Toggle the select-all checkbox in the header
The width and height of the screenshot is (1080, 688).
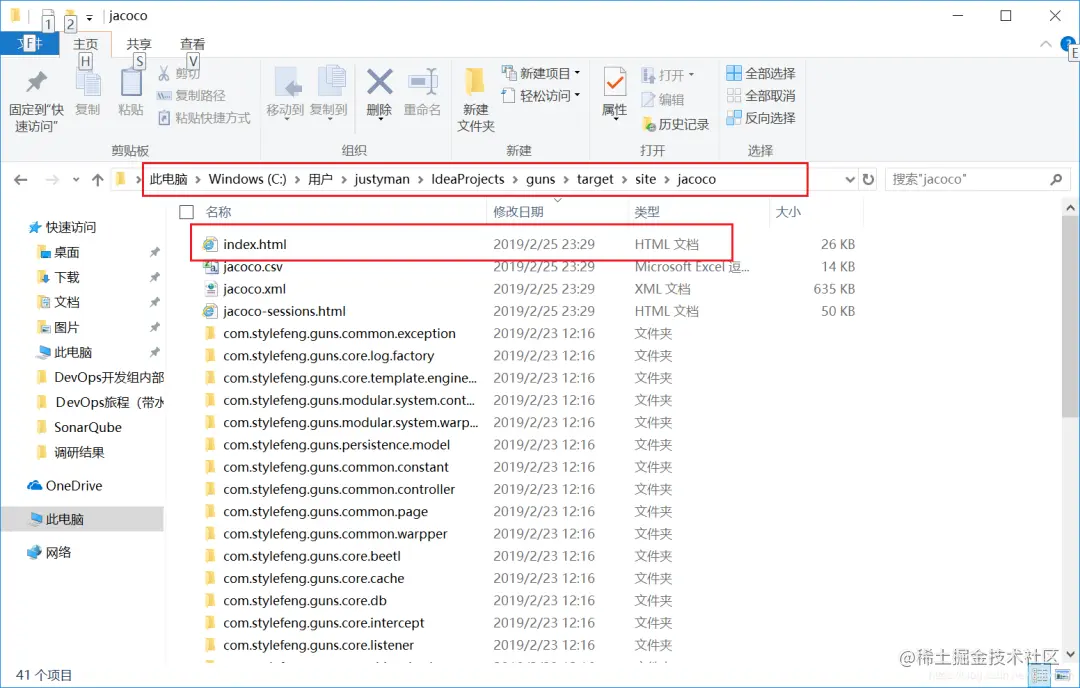186,211
